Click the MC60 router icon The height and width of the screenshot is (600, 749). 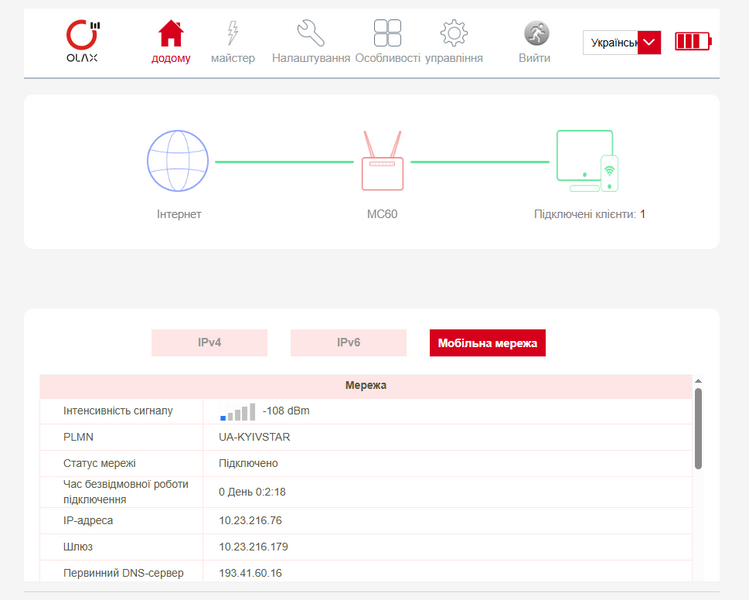[382, 161]
